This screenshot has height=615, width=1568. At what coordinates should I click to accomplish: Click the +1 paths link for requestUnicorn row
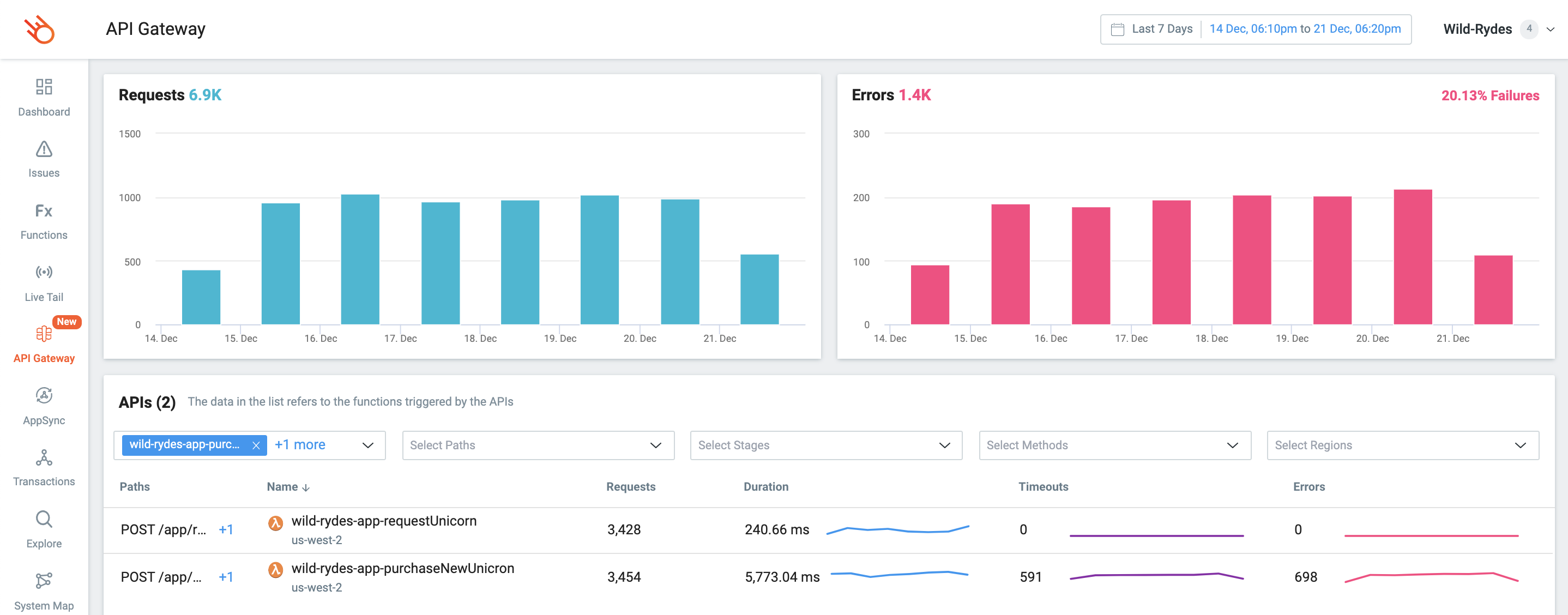(226, 530)
